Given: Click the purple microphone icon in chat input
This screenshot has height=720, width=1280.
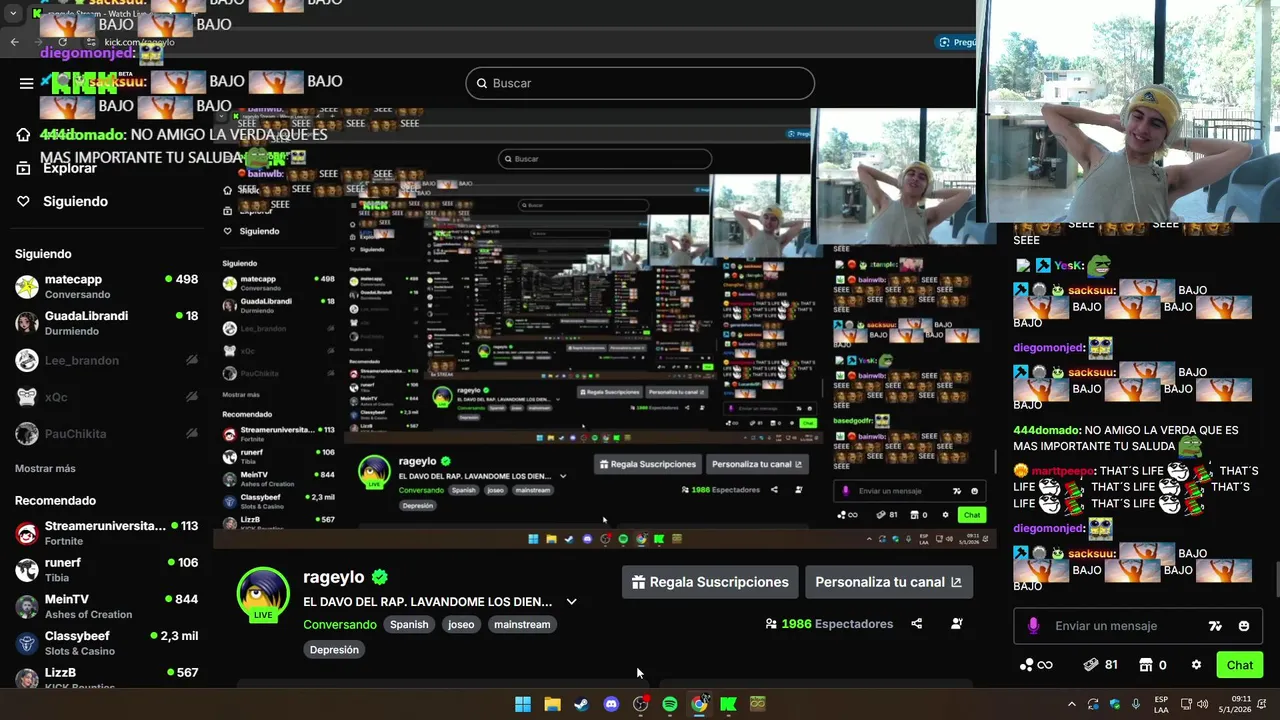Looking at the screenshot, I should coord(1033,626).
